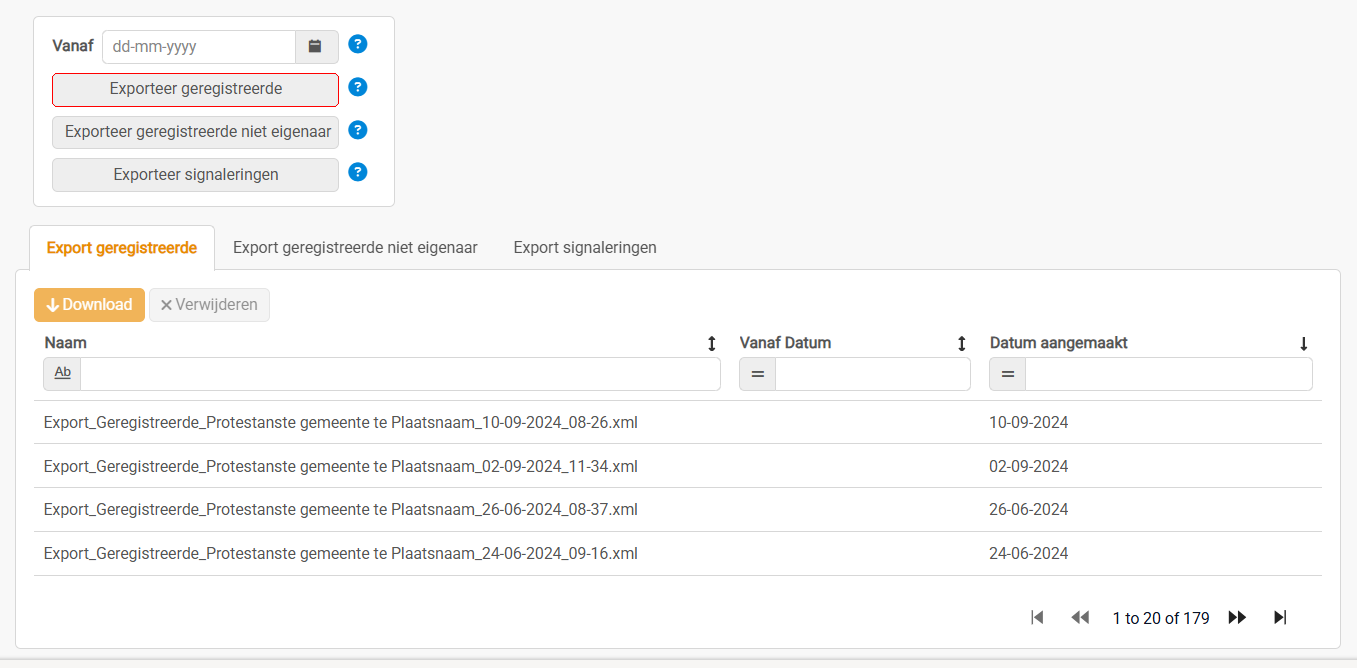
Task: Go to the last page of results
Action: point(1280,618)
